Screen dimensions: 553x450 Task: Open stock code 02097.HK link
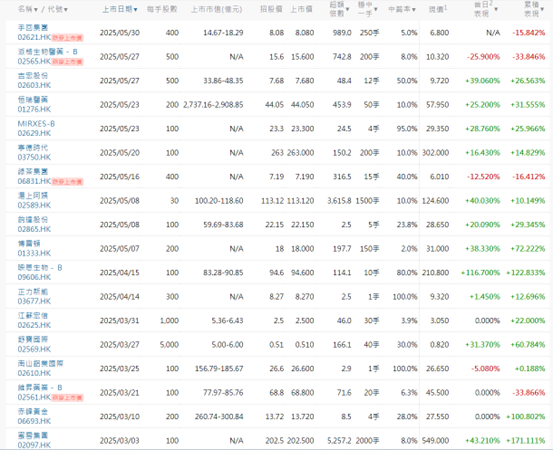pyautogui.click(x=34, y=445)
